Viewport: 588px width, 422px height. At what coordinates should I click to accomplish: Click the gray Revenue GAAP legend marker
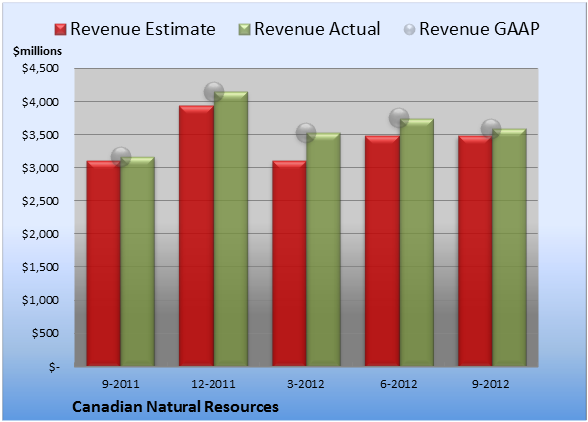coord(409,30)
